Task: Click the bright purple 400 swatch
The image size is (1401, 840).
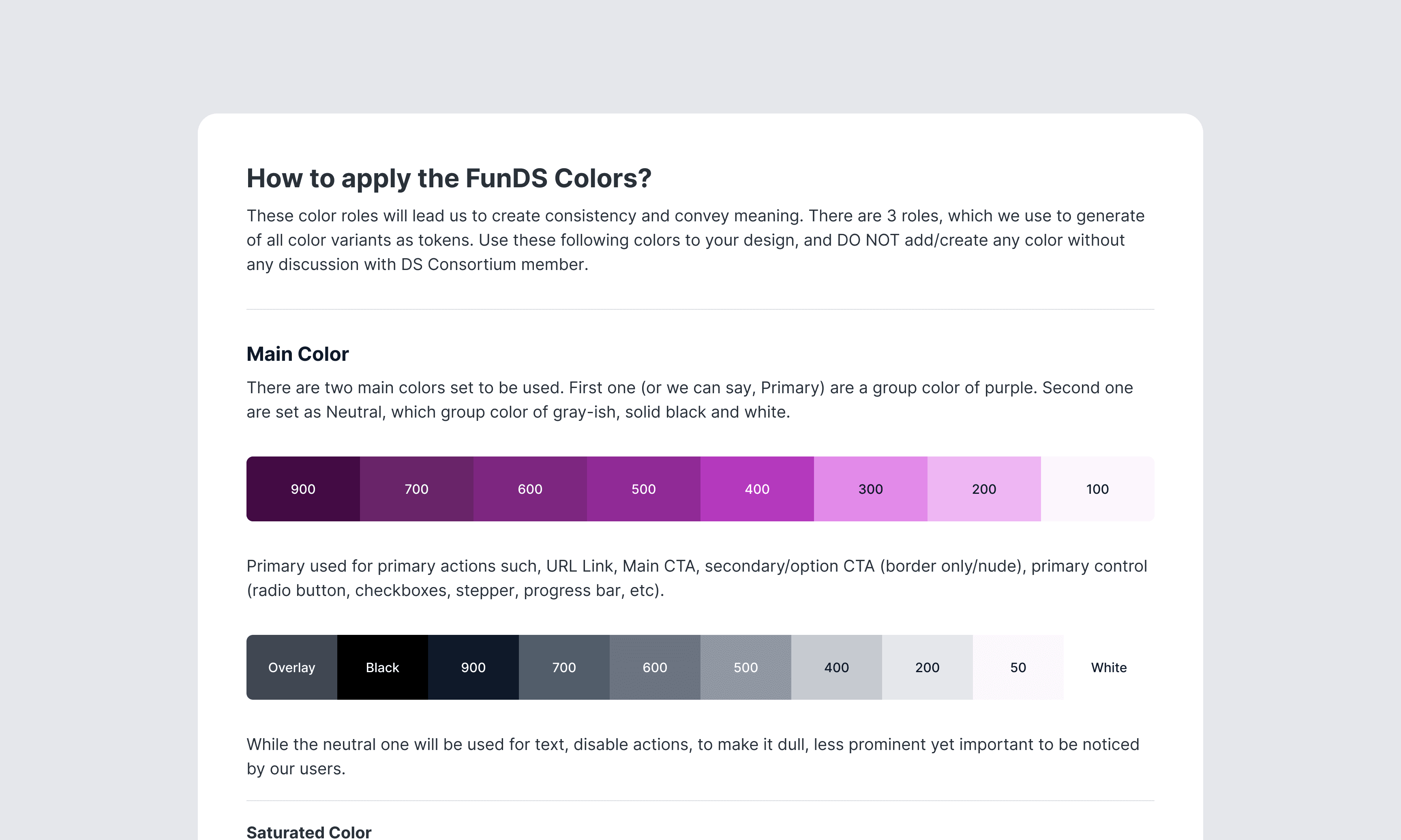Action: point(757,489)
